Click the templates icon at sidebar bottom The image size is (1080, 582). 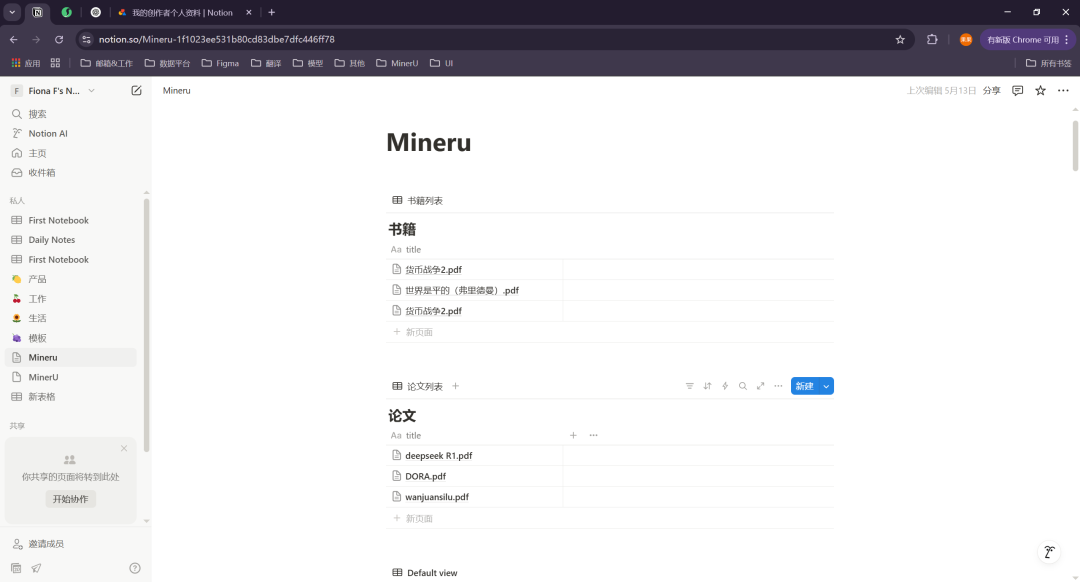click(x=16, y=568)
